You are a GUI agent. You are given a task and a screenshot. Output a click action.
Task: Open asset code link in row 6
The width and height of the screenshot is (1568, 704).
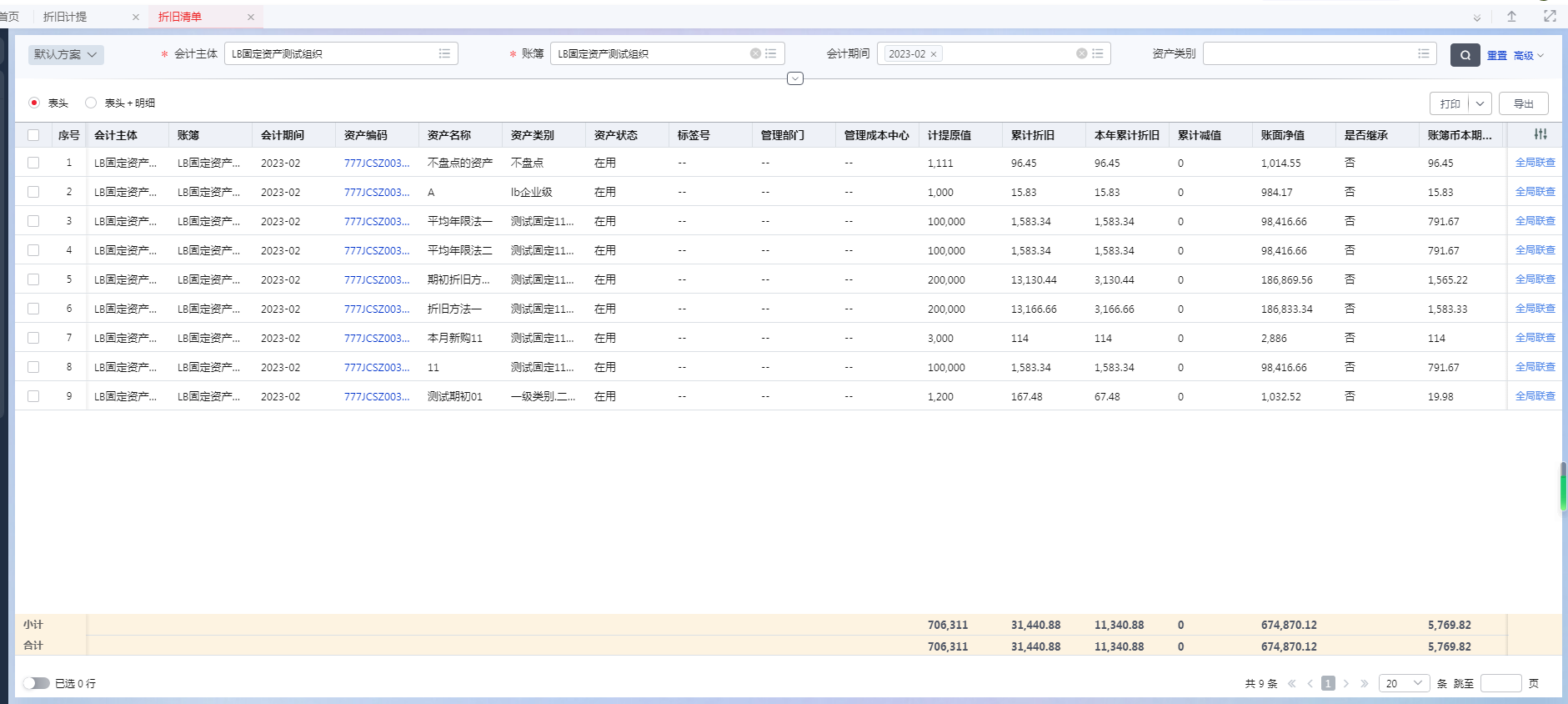click(x=377, y=309)
